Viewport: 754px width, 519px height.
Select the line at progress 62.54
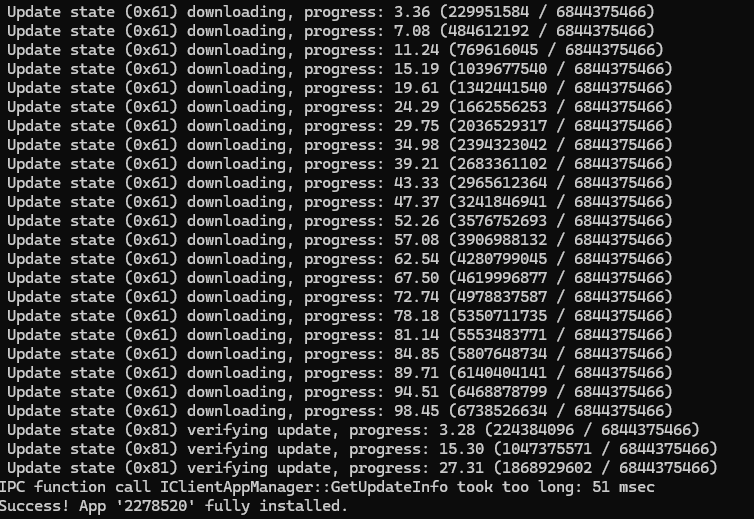[x=339, y=259]
